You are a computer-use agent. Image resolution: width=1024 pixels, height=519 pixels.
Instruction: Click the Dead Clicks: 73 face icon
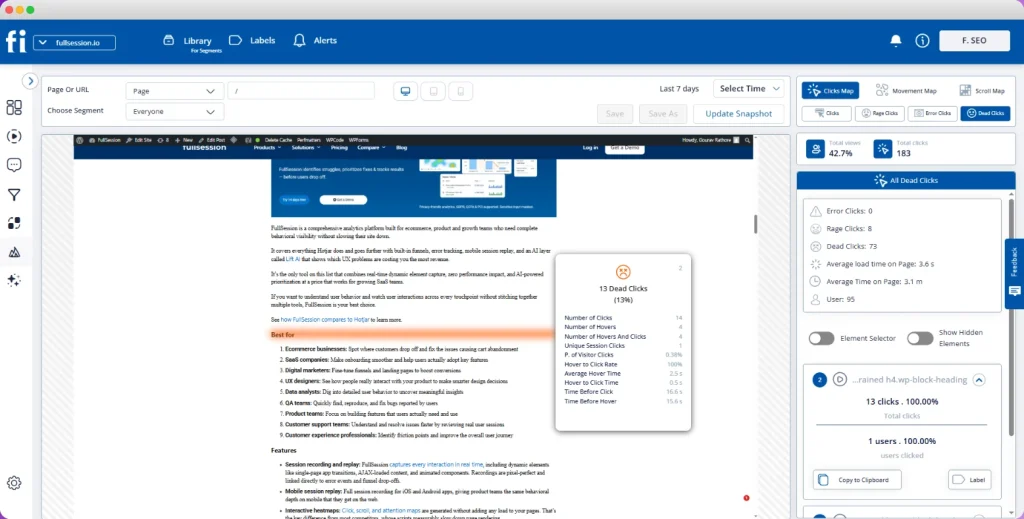point(816,246)
